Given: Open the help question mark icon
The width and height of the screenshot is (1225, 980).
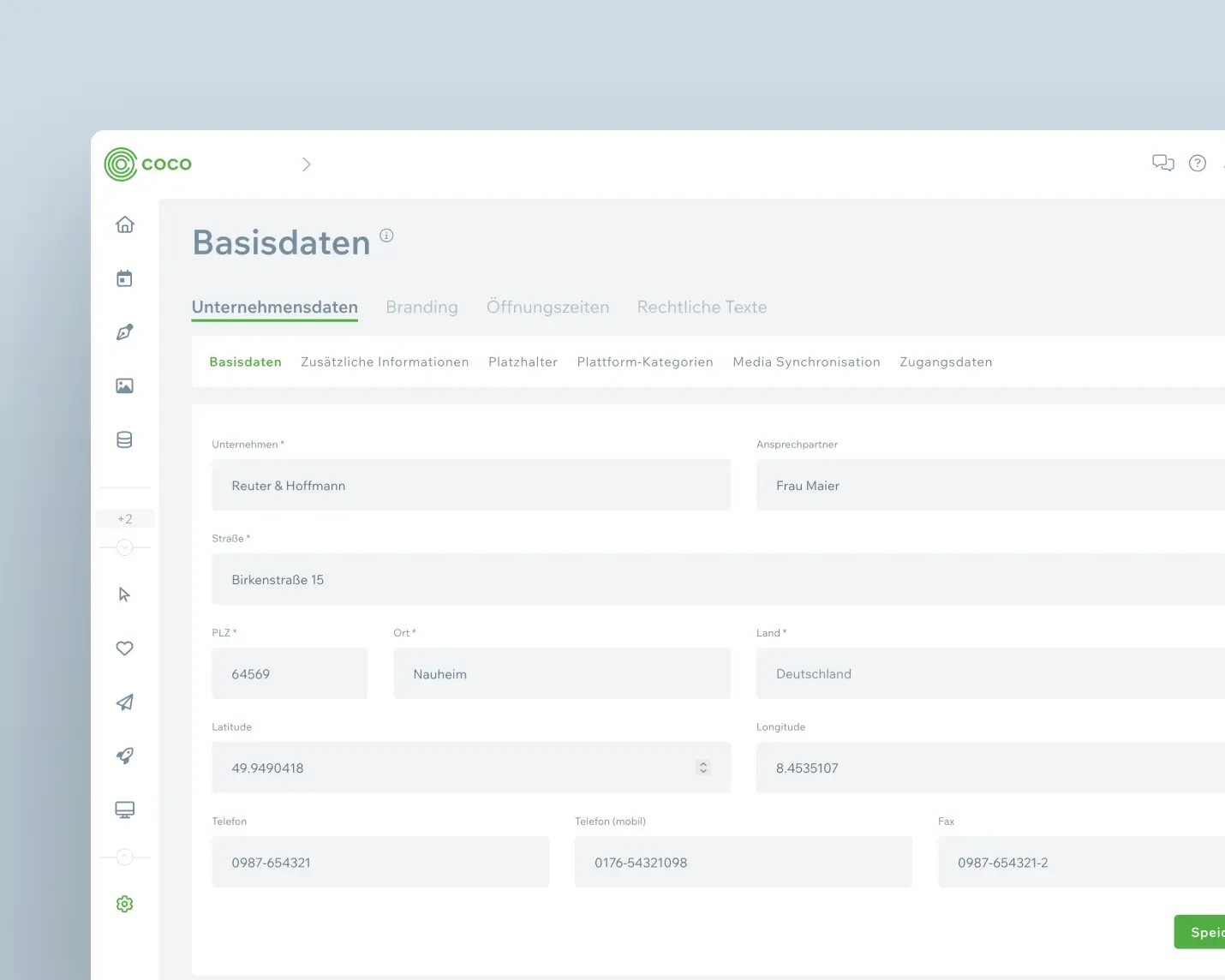Looking at the screenshot, I should (1198, 163).
